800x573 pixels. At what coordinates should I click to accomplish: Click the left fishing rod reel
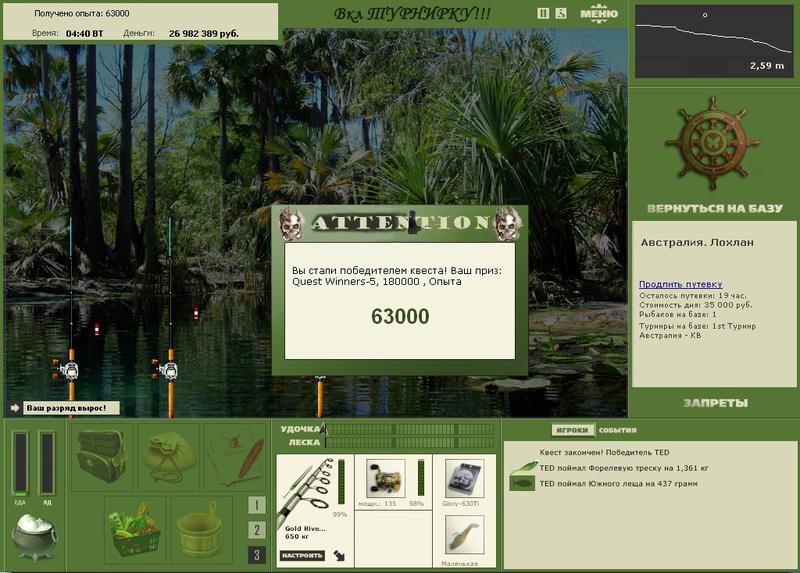tap(68, 370)
